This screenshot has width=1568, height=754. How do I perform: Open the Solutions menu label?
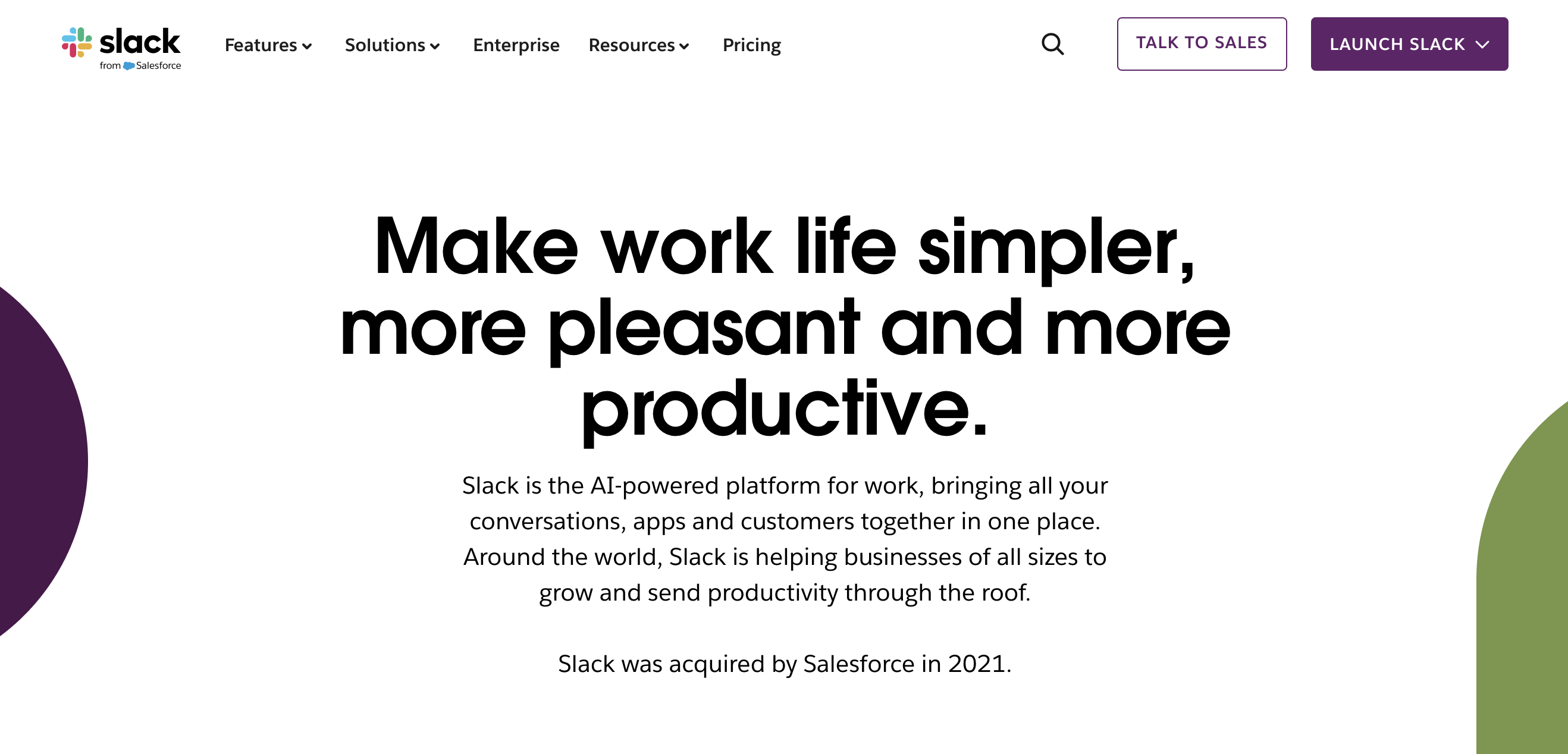(385, 45)
